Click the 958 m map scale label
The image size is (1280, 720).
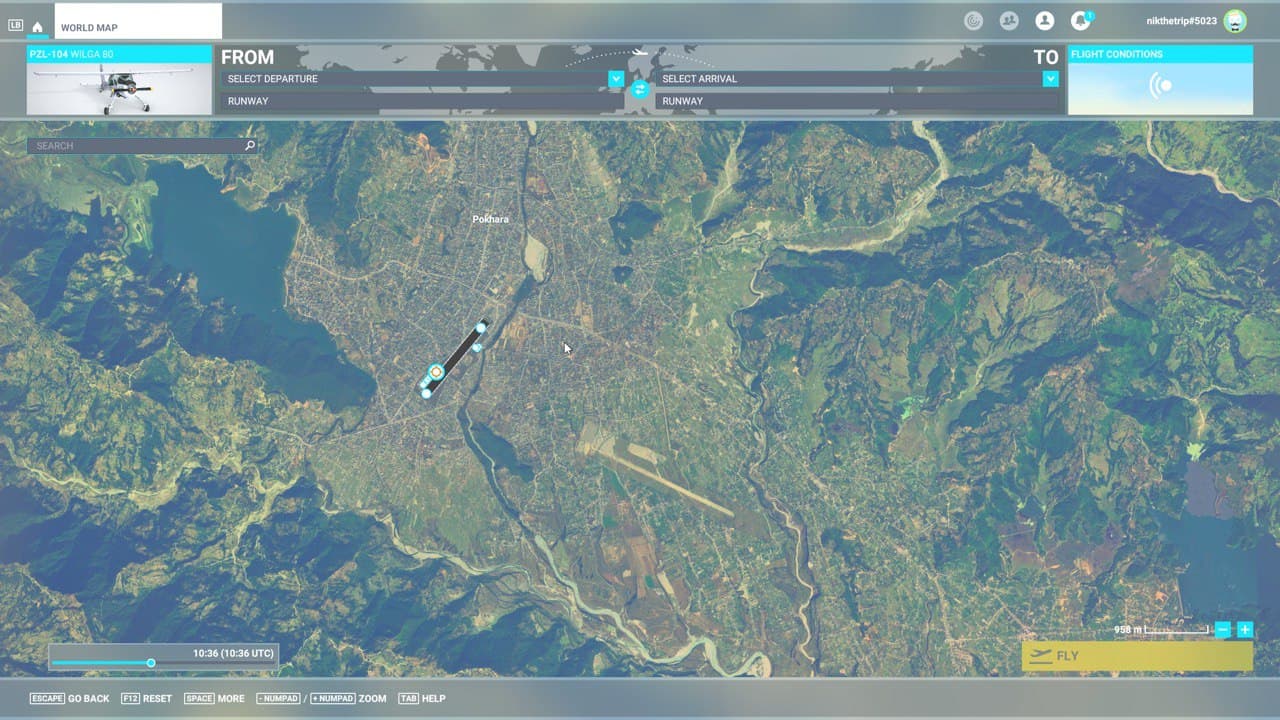point(1129,630)
